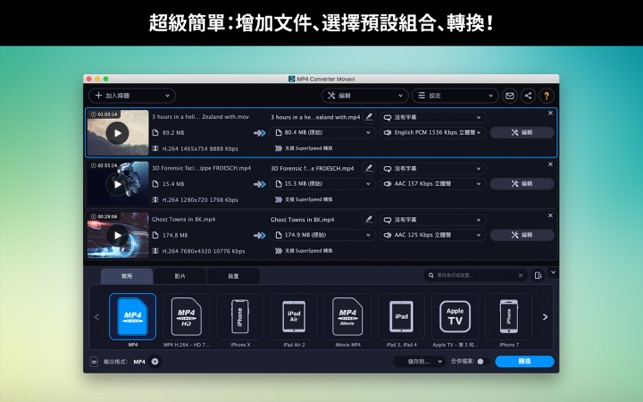The width and height of the screenshot is (643, 402).
Task: Open subtitle dropdown for Ghost Towns file
Action: (x=433, y=220)
